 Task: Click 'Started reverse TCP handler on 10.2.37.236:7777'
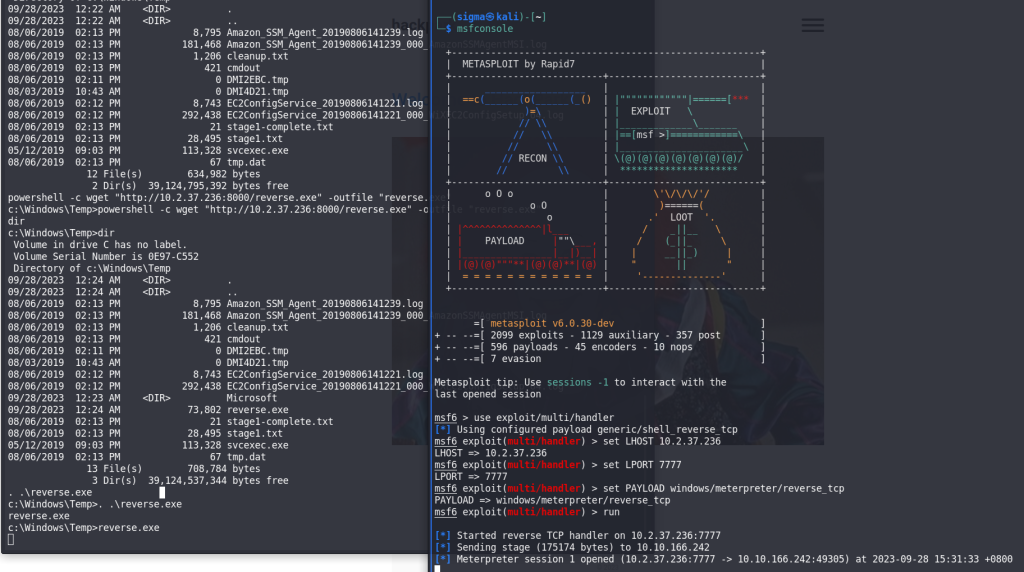[x=588, y=535]
